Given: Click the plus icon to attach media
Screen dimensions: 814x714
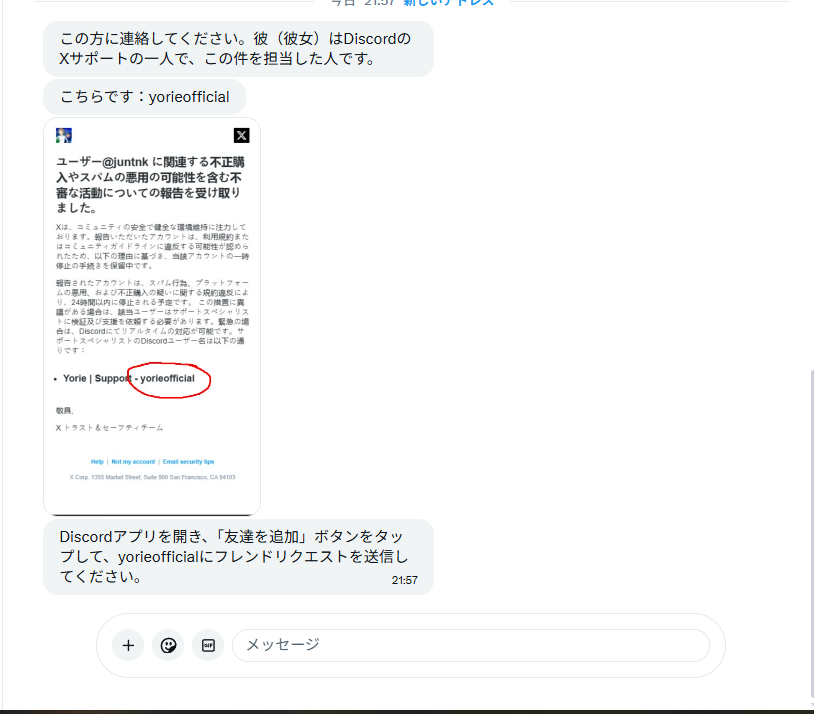Looking at the screenshot, I should [x=128, y=645].
